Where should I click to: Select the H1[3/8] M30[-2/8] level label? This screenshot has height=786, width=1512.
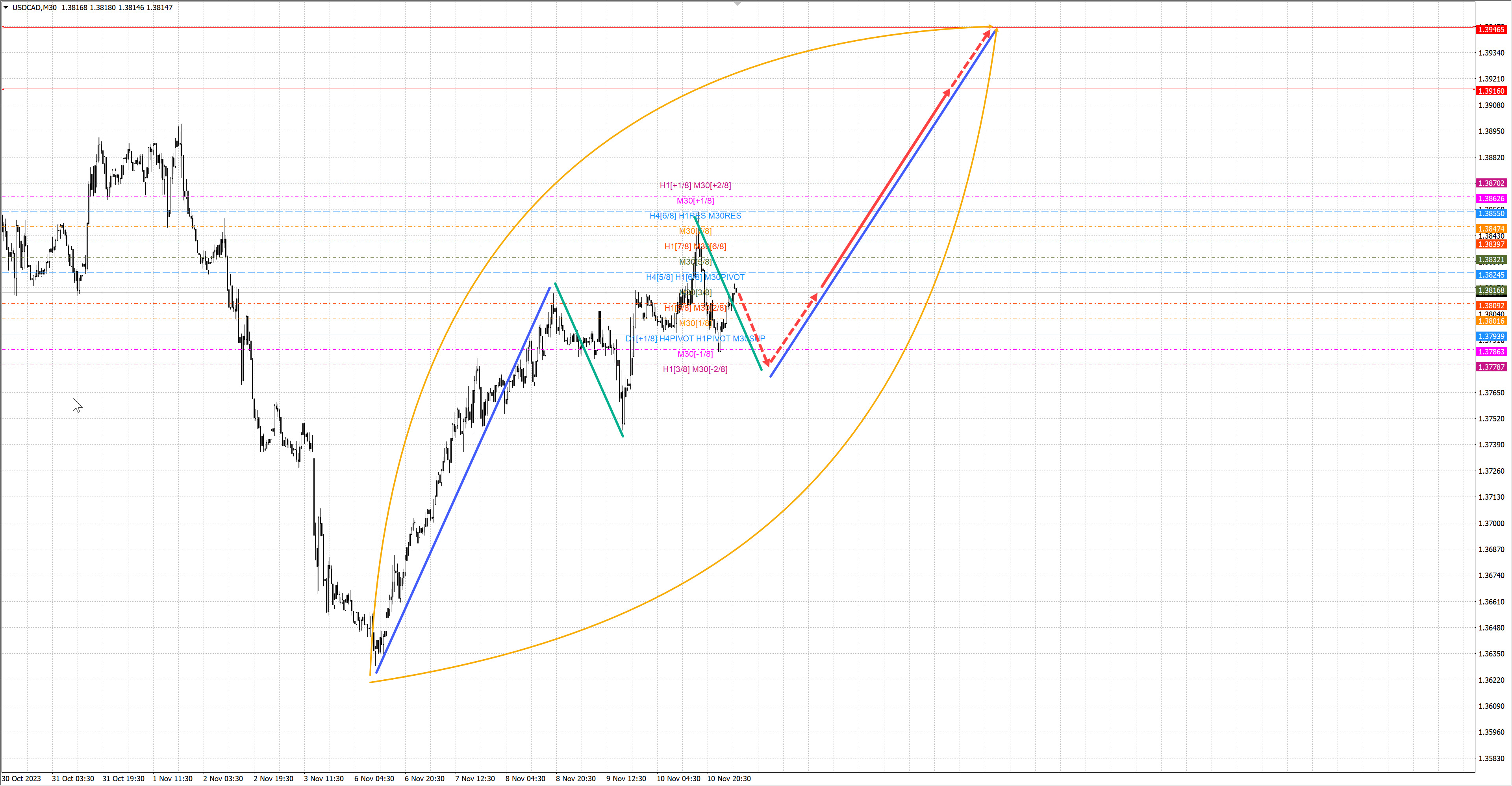click(x=695, y=369)
